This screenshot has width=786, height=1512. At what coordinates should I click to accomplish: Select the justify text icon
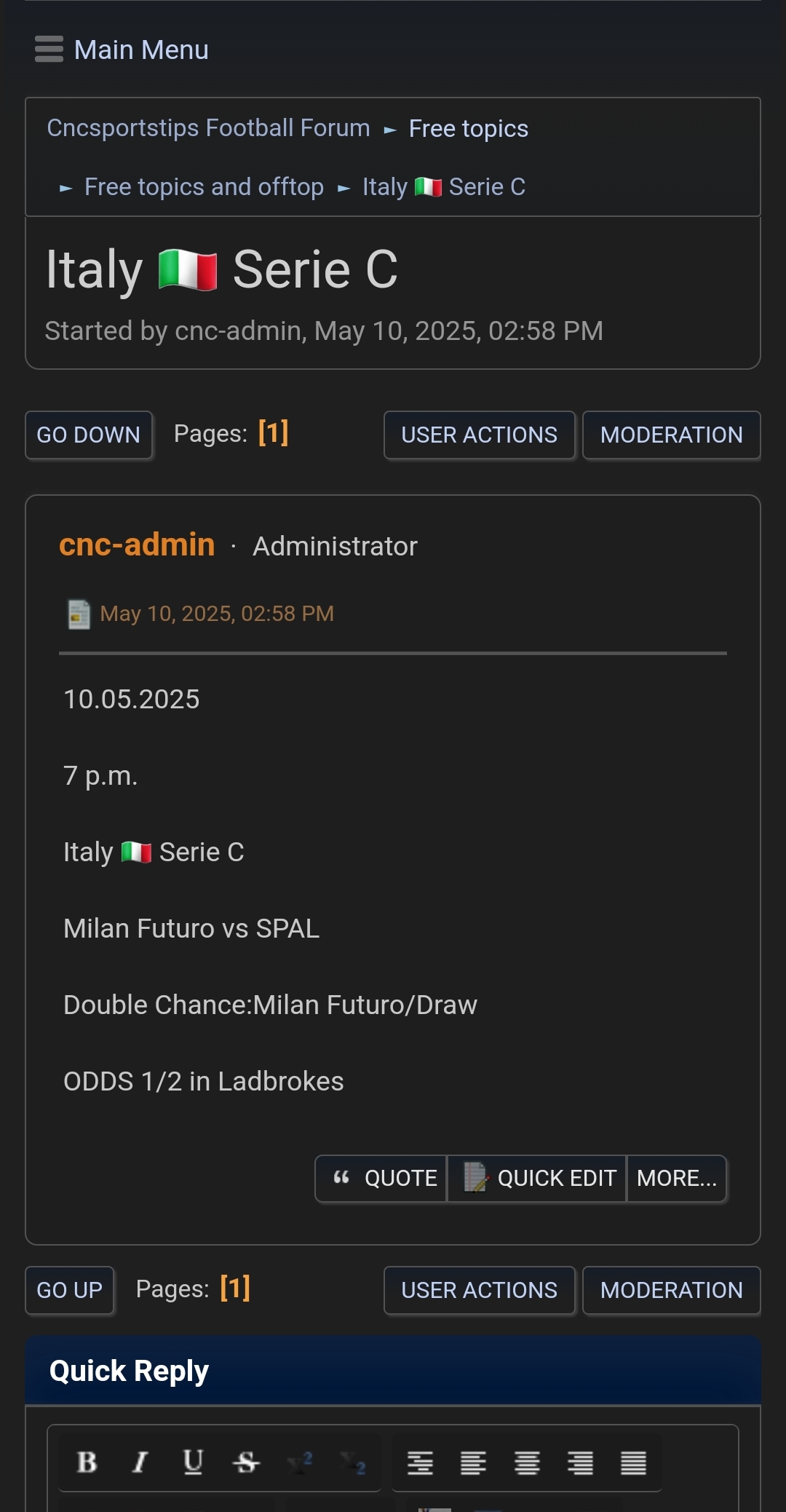pos(633,1462)
